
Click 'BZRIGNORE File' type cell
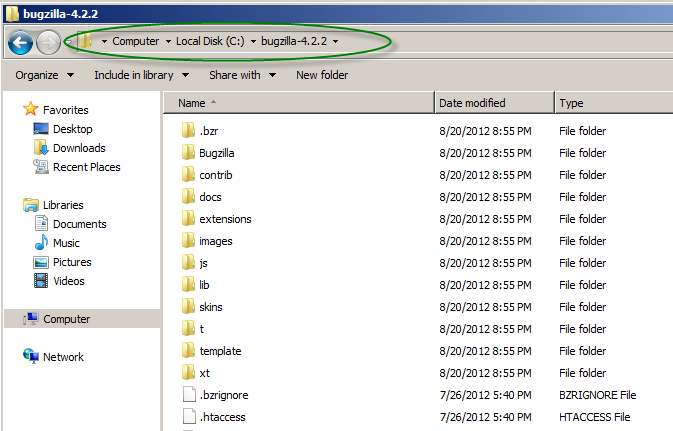[597, 395]
